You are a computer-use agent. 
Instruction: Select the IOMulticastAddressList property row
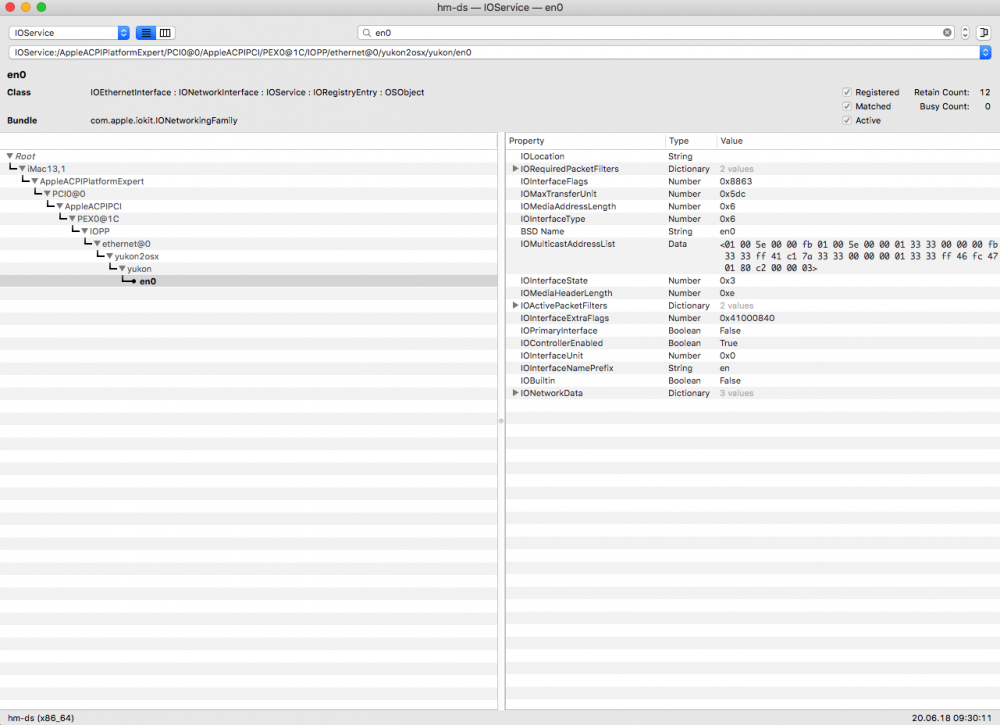[x=753, y=256]
